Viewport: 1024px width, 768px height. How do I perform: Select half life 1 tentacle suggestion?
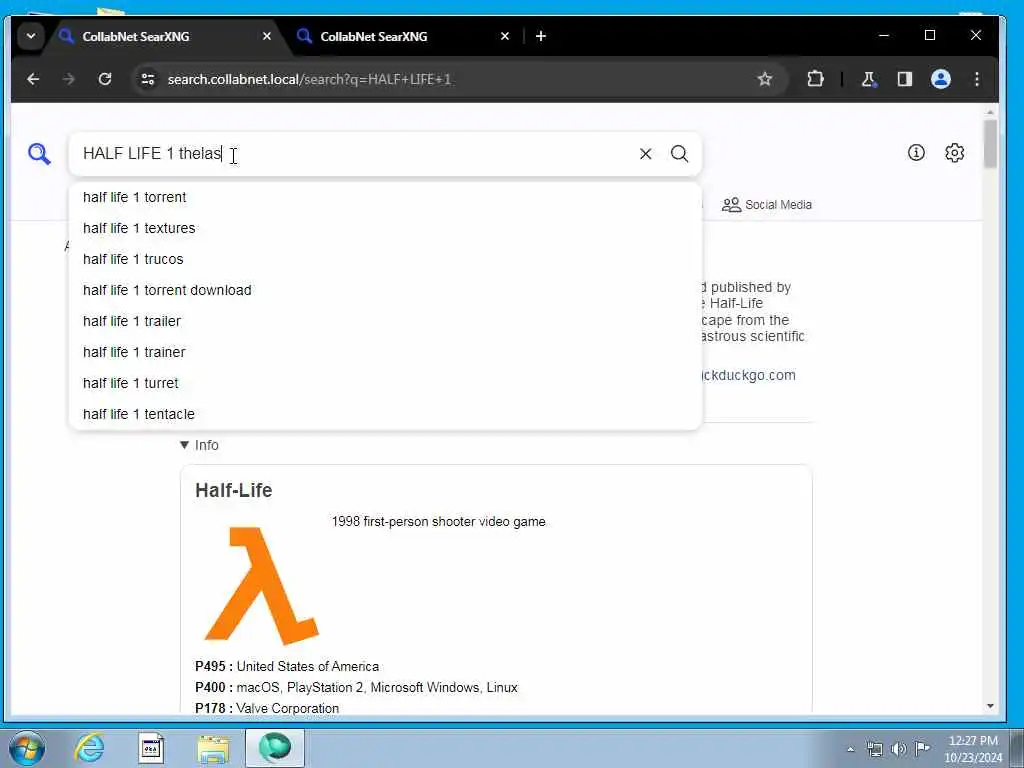[385, 414]
